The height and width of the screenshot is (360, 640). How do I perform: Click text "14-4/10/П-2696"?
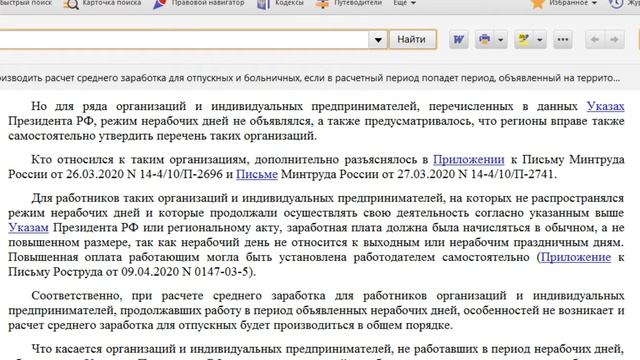(181, 174)
